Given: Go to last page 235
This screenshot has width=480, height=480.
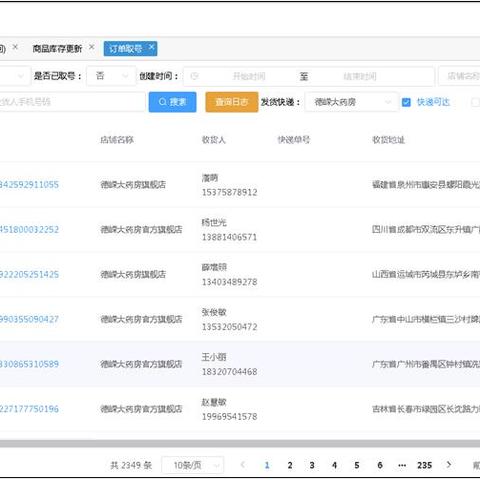Looking at the screenshot, I should coord(424,465).
